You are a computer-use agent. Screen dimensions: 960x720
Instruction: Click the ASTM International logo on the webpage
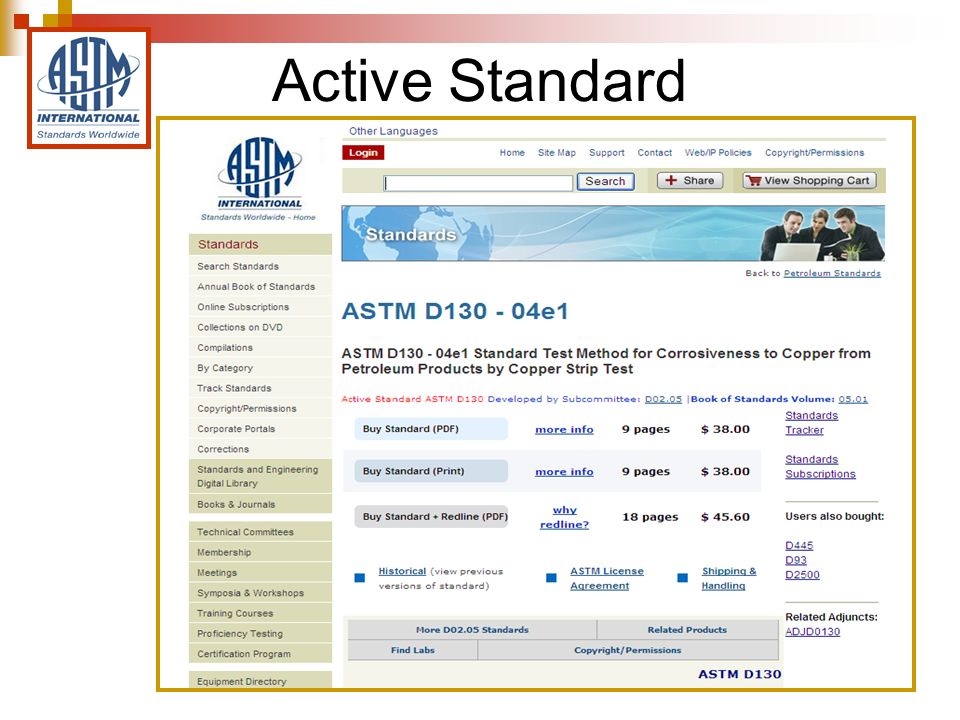point(260,178)
